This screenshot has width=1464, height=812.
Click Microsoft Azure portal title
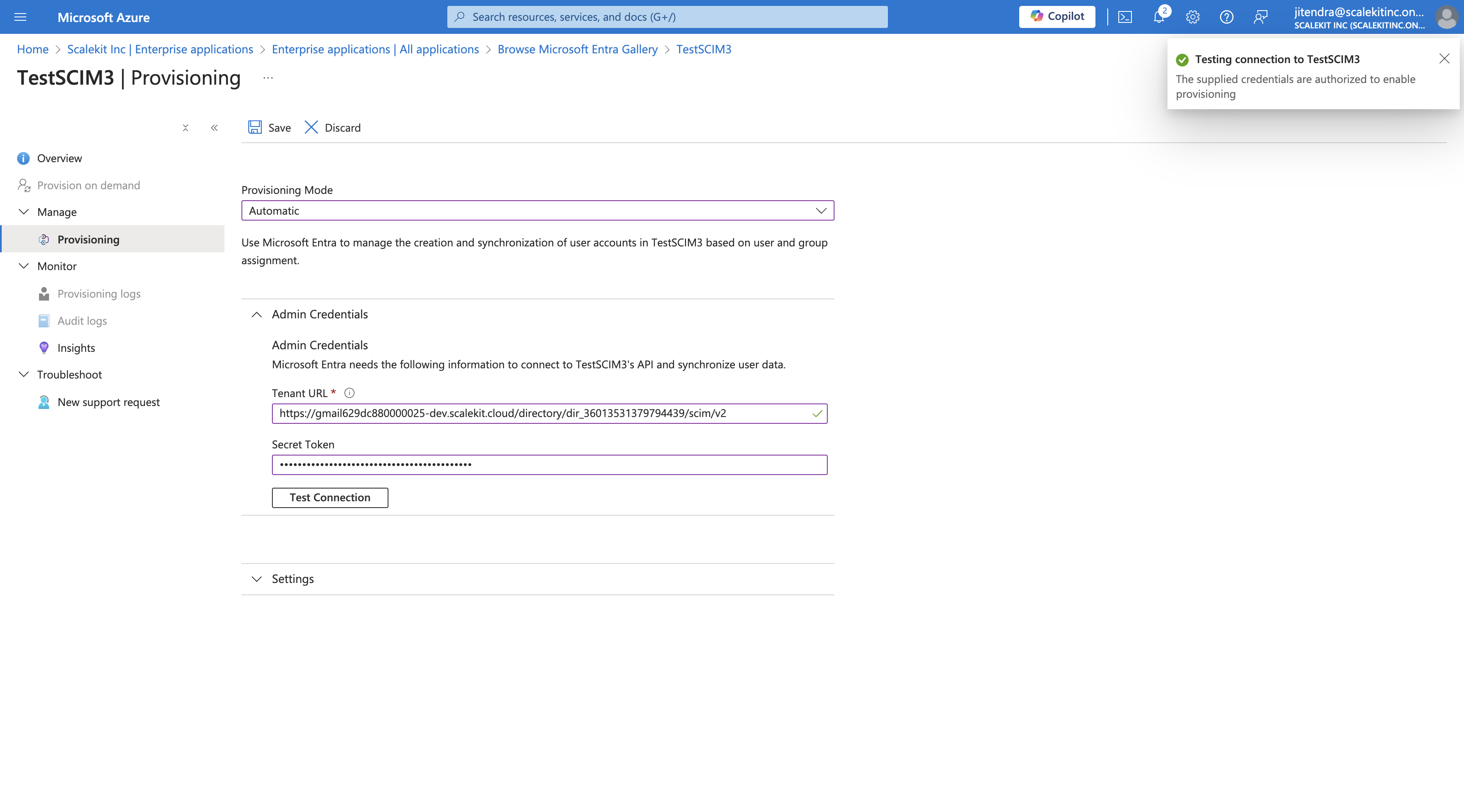(103, 18)
